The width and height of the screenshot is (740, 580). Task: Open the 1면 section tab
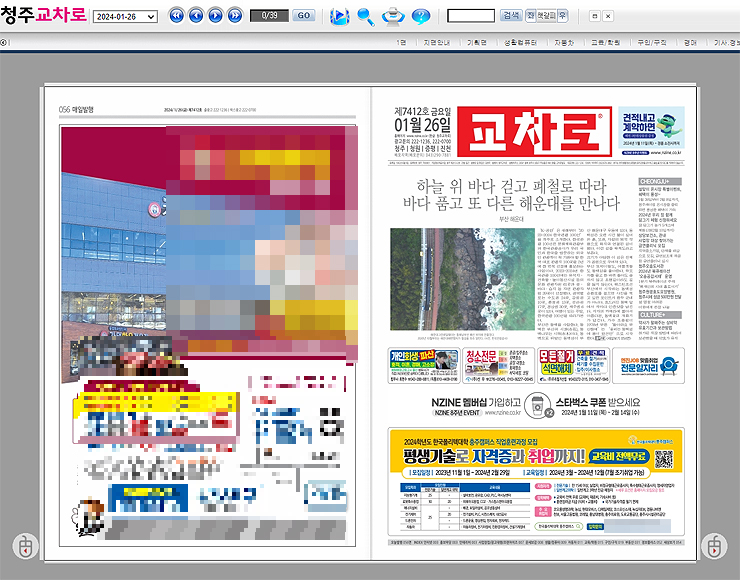401,42
